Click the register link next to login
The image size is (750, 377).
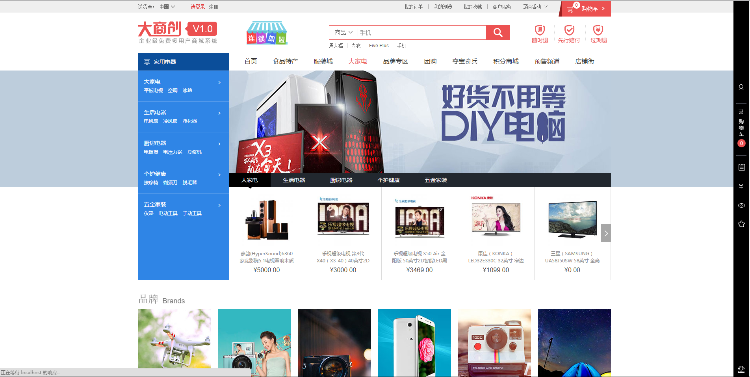tap(214, 7)
